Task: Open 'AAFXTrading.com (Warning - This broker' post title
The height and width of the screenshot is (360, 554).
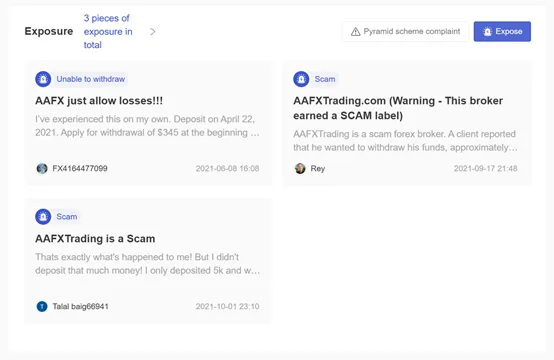Action: 398,108
